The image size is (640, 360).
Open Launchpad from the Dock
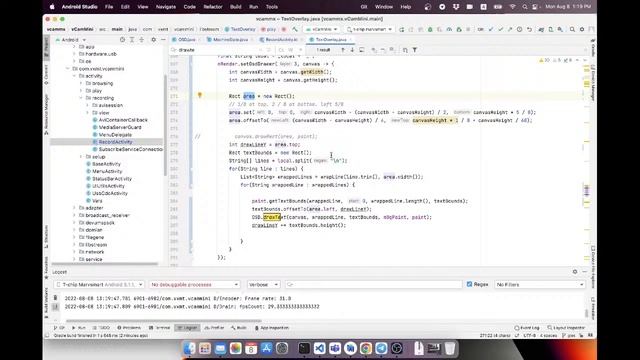pos(205,348)
